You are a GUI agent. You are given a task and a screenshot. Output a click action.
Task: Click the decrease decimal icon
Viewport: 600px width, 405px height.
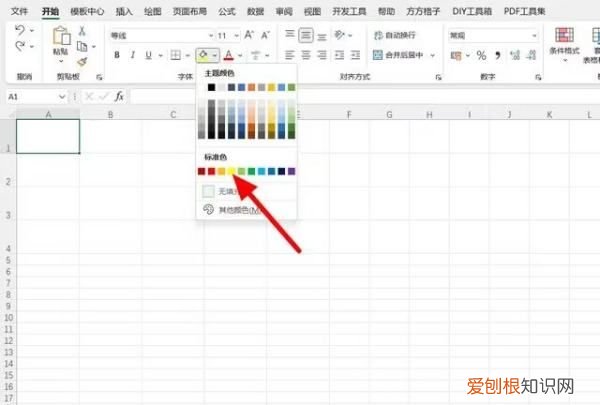[x=531, y=56]
